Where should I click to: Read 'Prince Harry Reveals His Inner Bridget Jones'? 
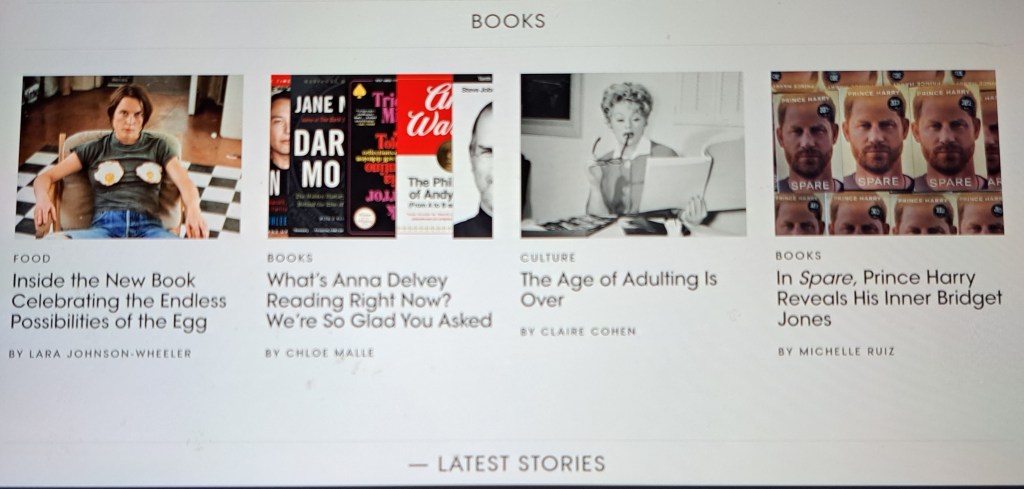(x=889, y=298)
